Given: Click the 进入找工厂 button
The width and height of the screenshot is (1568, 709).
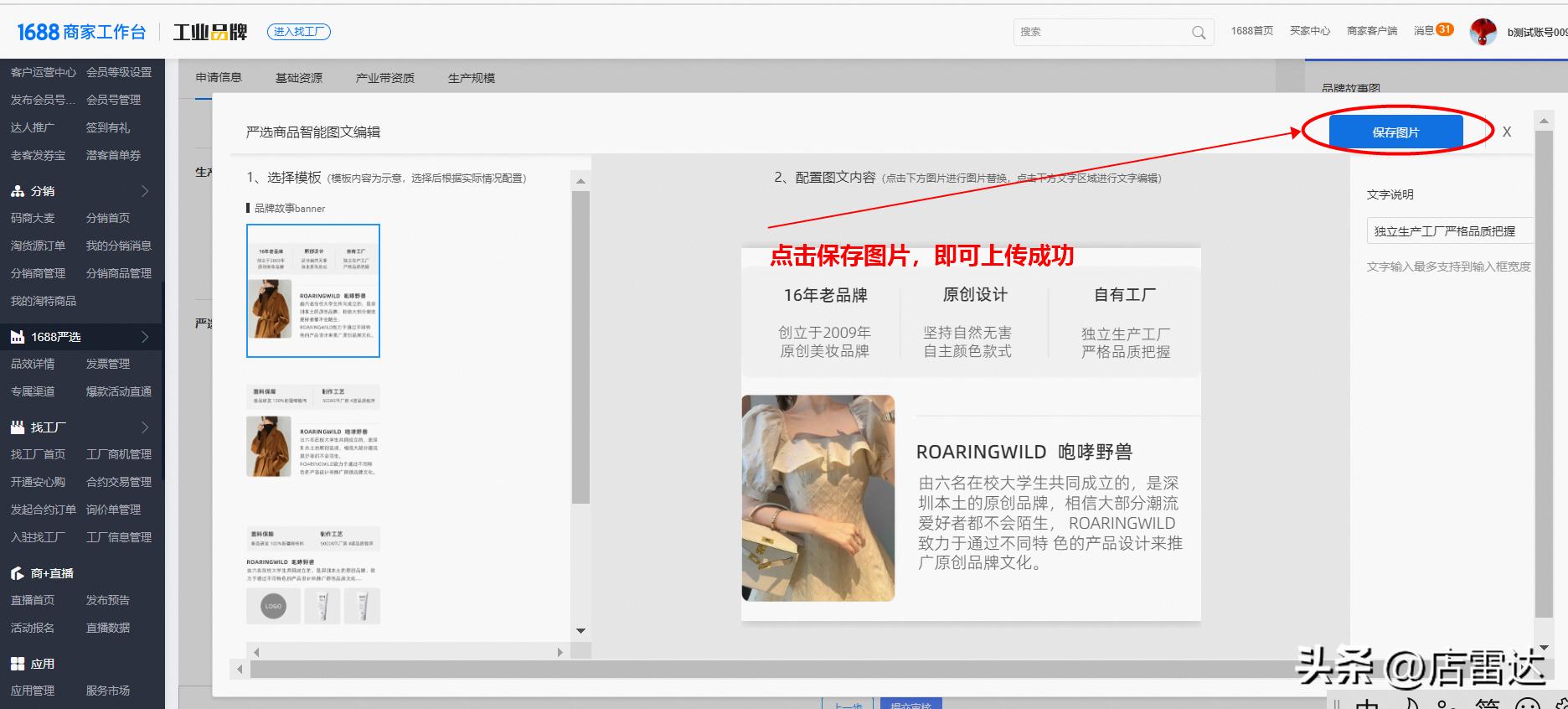Looking at the screenshot, I should 299,32.
